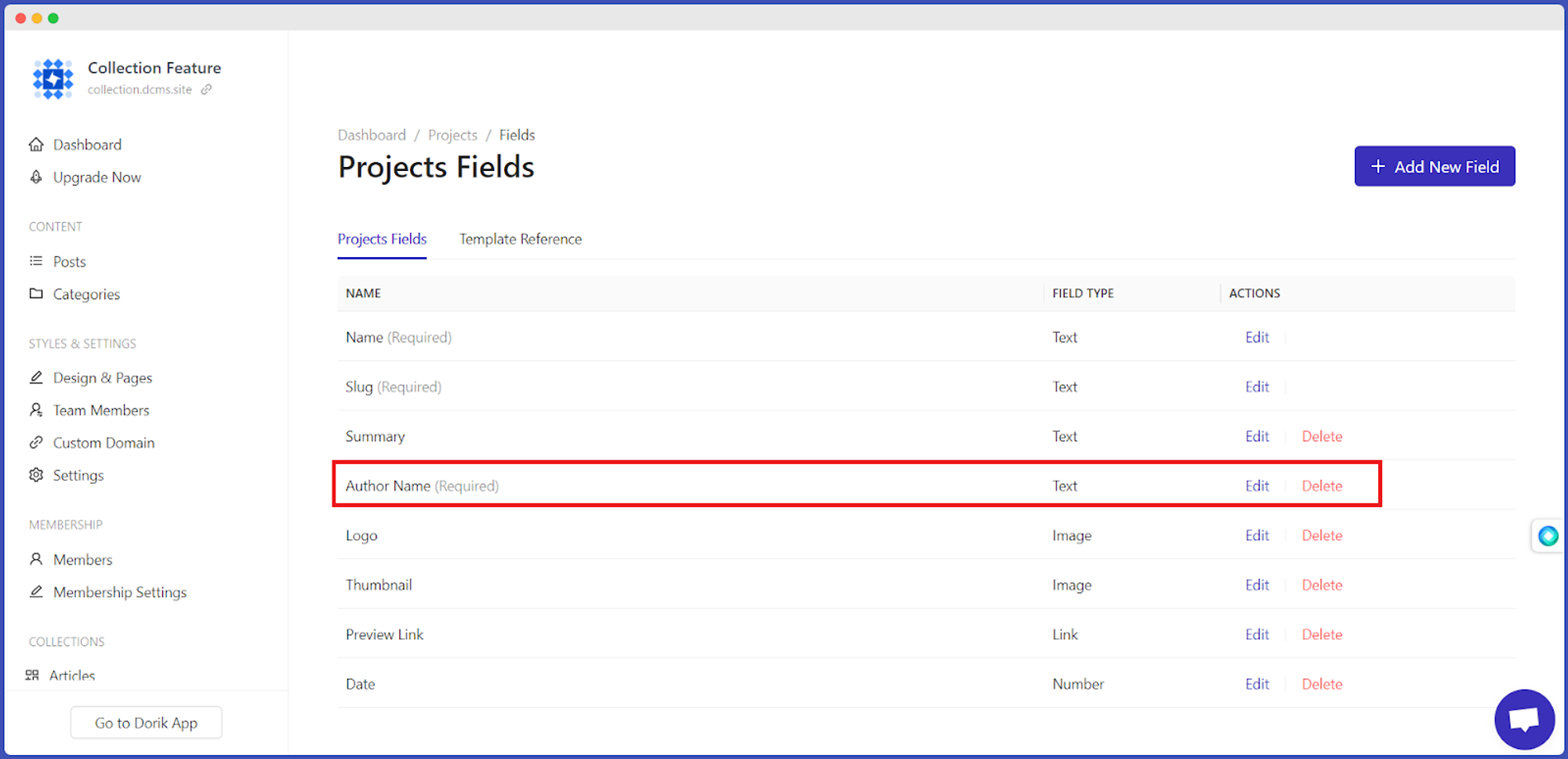
Task: Go to Categories in the sidebar
Action: [x=87, y=294]
